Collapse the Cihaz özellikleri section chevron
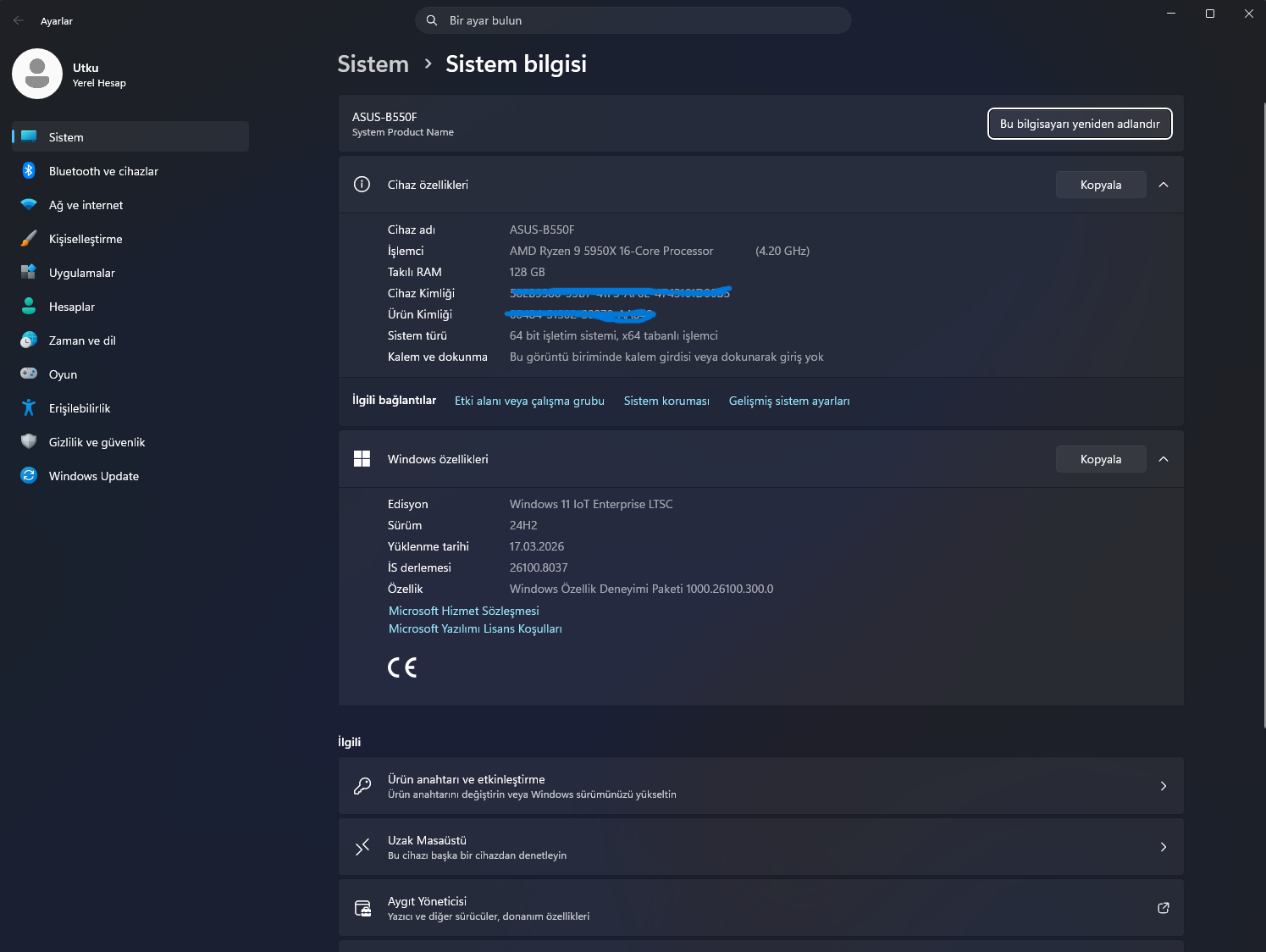Image resolution: width=1266 pixels, height=952 pixels. tap(1164, 185)
